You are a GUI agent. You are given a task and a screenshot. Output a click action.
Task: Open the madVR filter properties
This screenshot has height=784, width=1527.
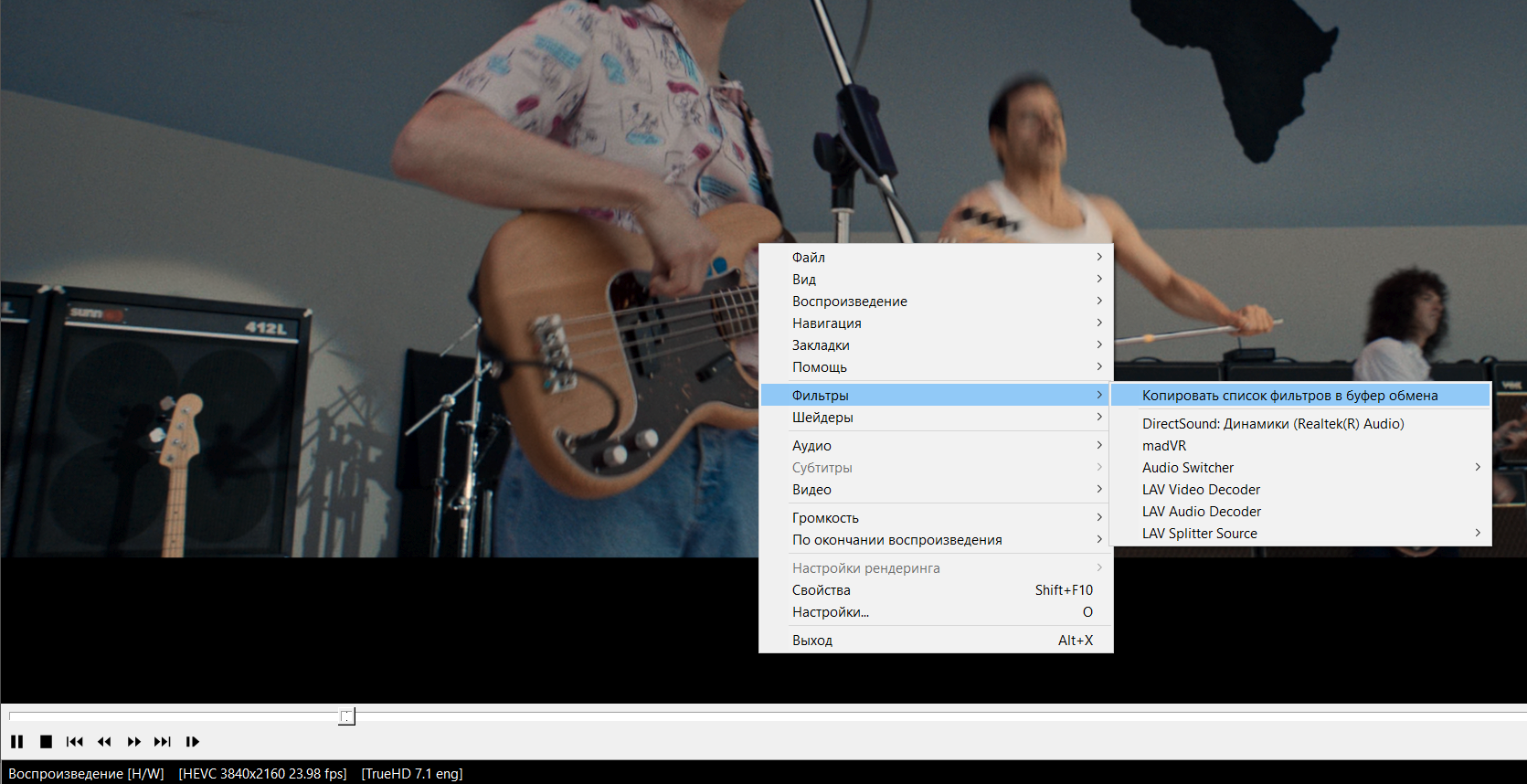point(1300,446)
